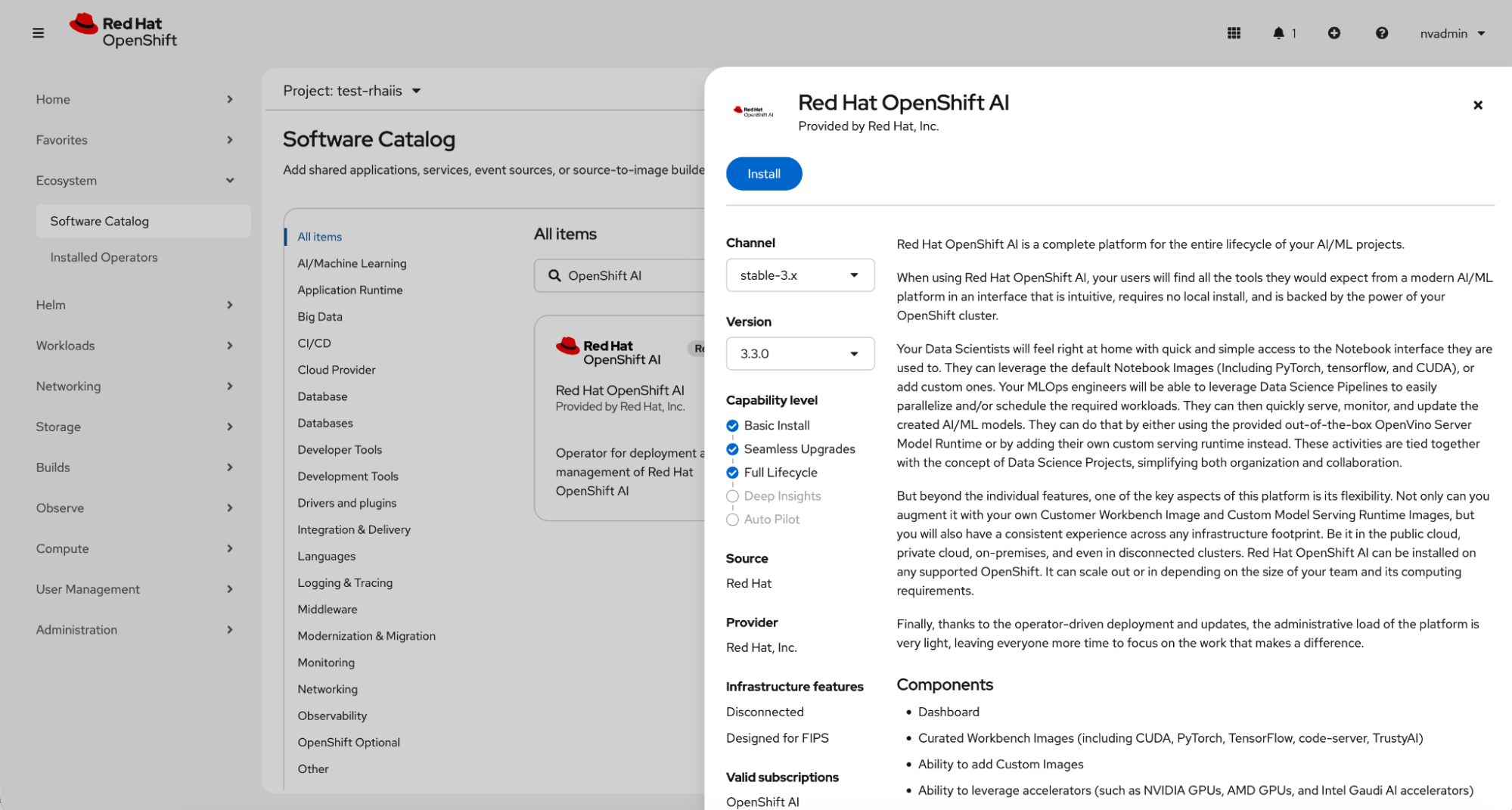
Task: Open the notifications bell
Action: [1278, 33]
